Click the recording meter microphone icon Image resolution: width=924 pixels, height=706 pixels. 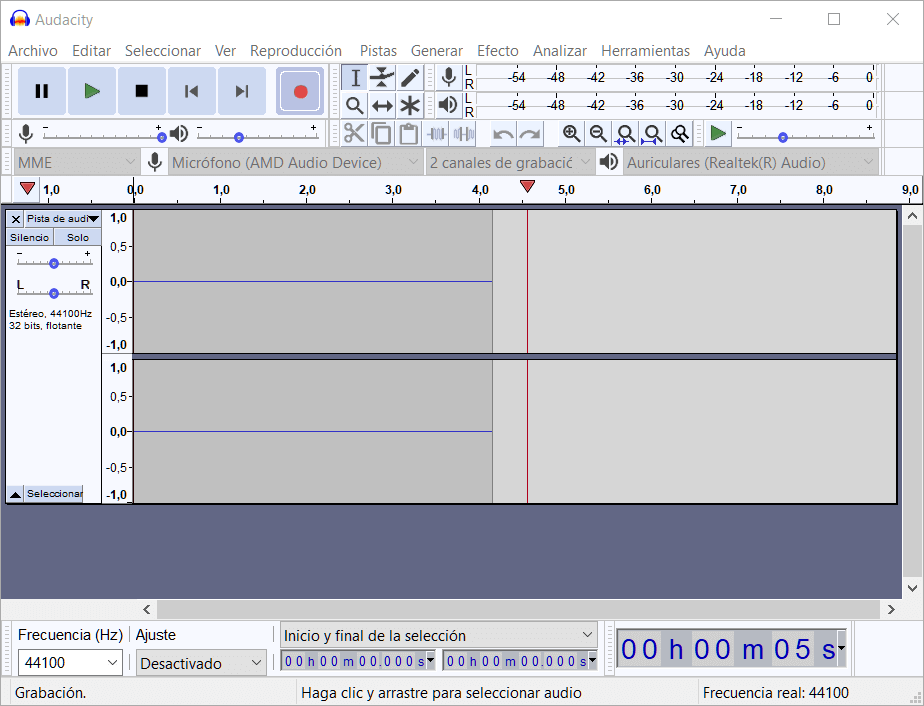[449, 77]
